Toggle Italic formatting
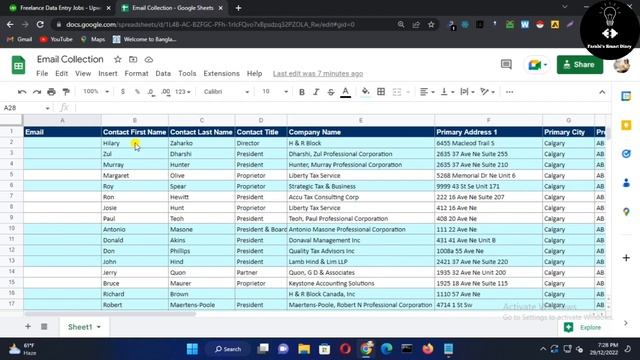640x360 pixels. pyautogui.click(x=316, y=92)
